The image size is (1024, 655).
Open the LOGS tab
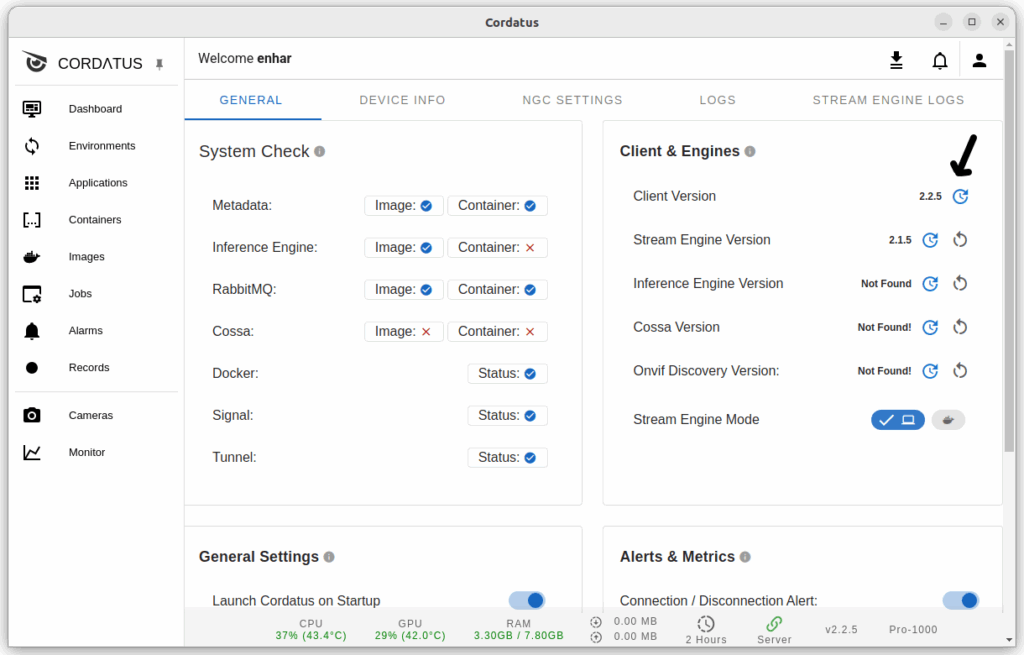tap(718, 100)
